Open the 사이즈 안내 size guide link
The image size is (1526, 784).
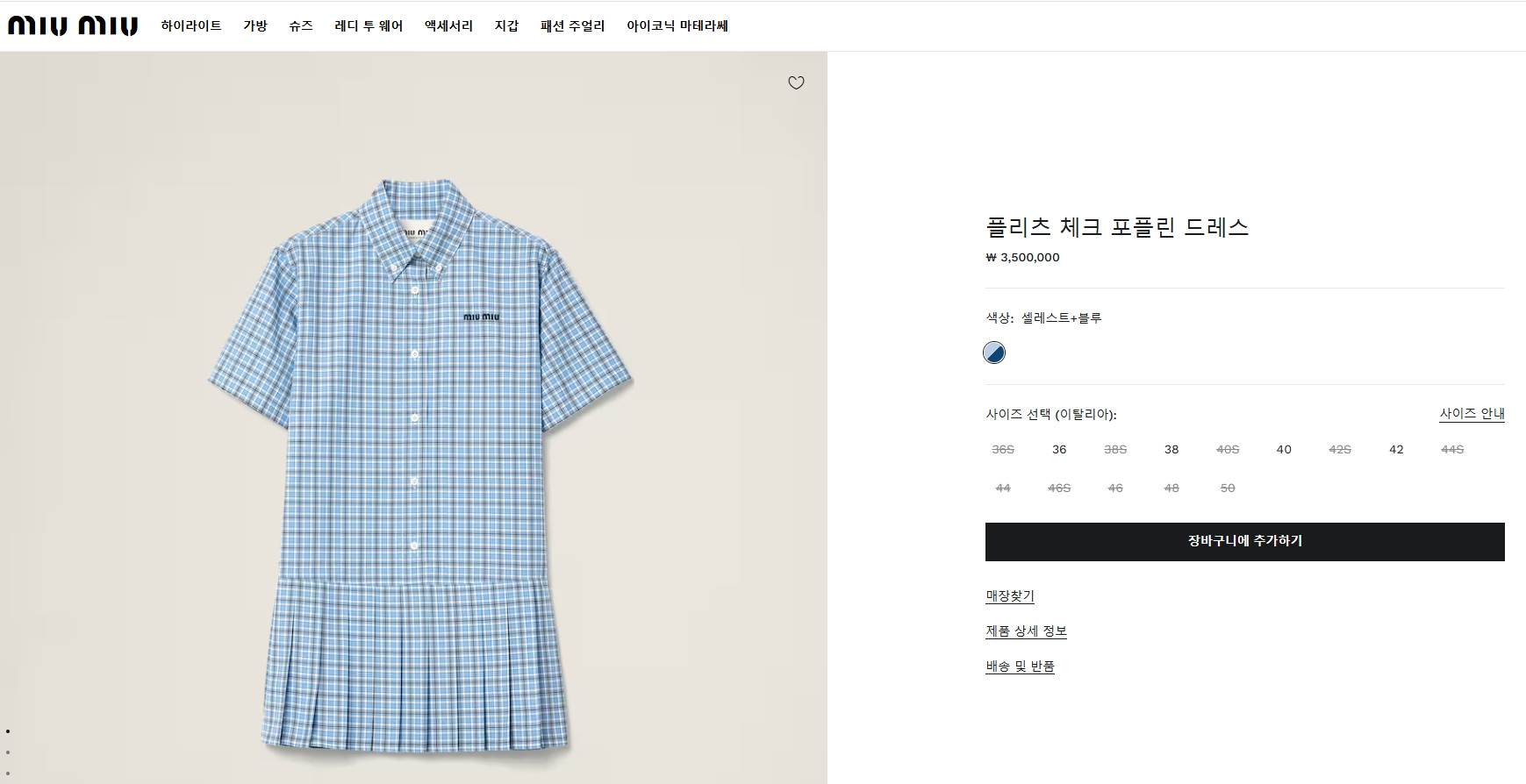1472,414
